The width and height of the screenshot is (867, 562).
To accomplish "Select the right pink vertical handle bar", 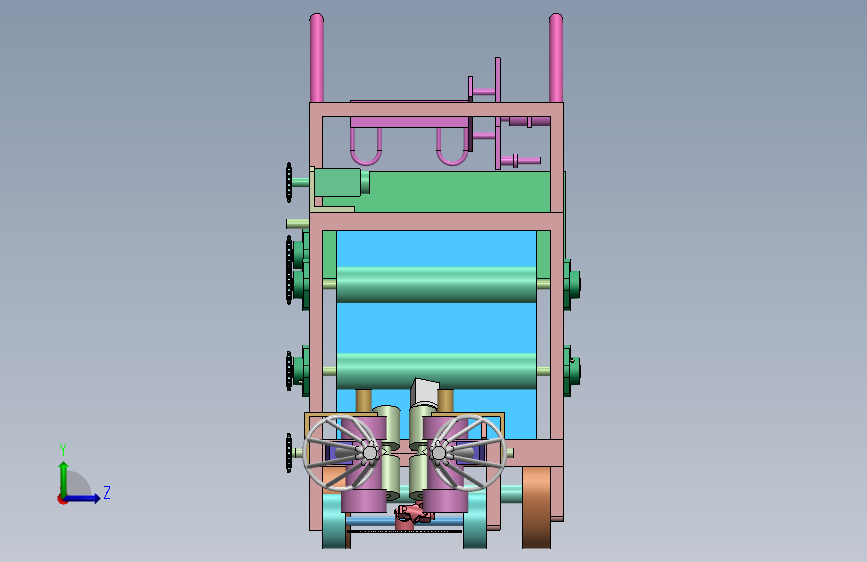I will [x=556, y=58].
